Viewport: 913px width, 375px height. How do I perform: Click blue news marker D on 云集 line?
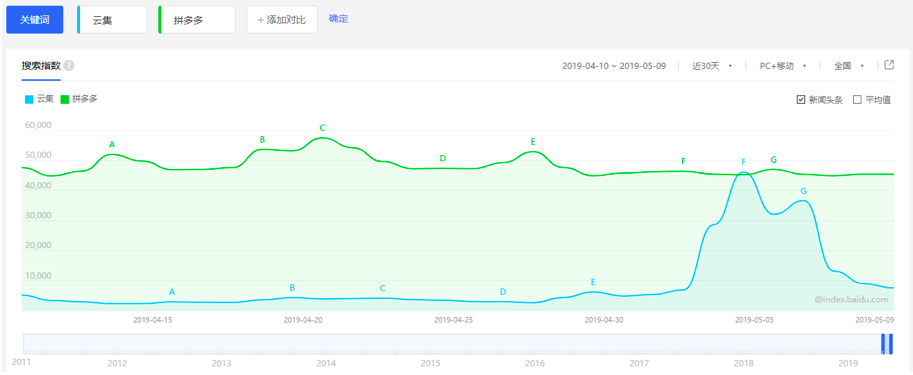pos(503,292)
